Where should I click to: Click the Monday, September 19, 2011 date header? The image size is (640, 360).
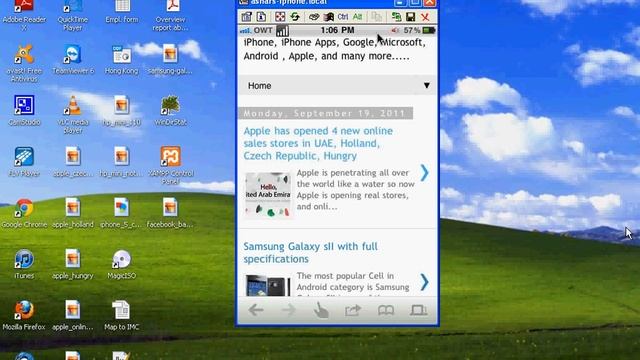[325, 113]
